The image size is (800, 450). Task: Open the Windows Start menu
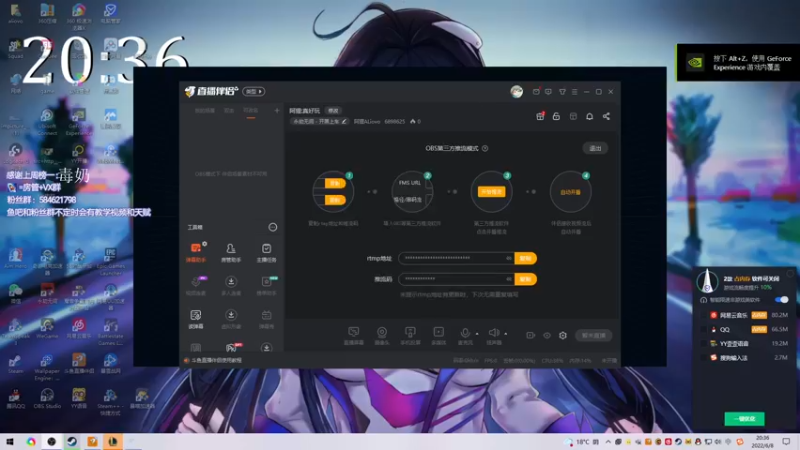tap(10, 442)
